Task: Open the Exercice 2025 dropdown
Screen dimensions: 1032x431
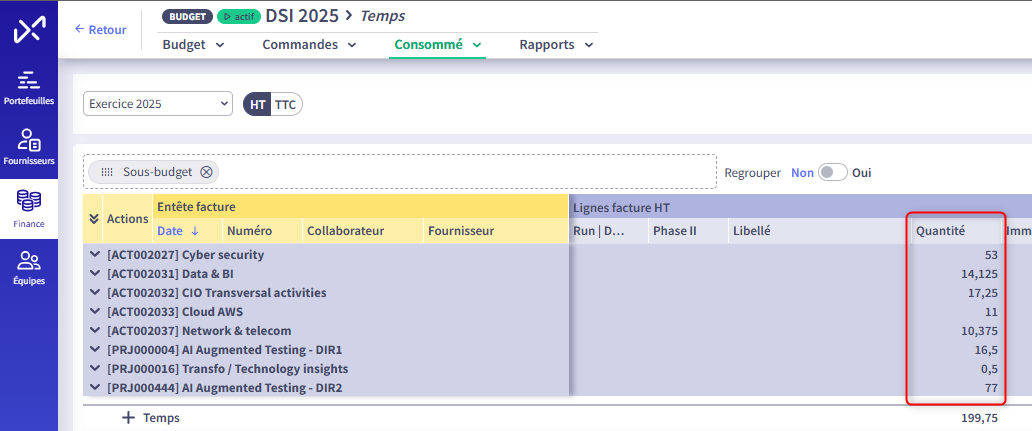Action: 158,104
